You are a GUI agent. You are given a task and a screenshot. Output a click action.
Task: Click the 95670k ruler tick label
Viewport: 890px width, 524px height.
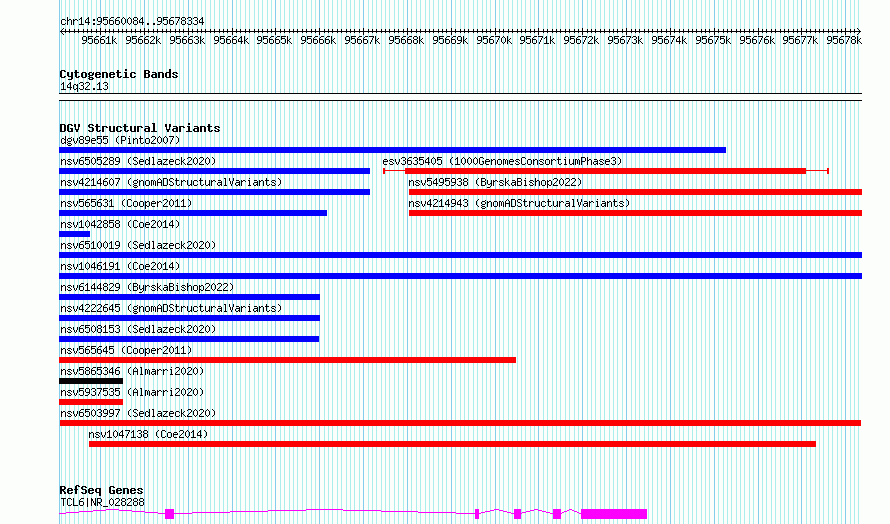(x=494, y=40)
